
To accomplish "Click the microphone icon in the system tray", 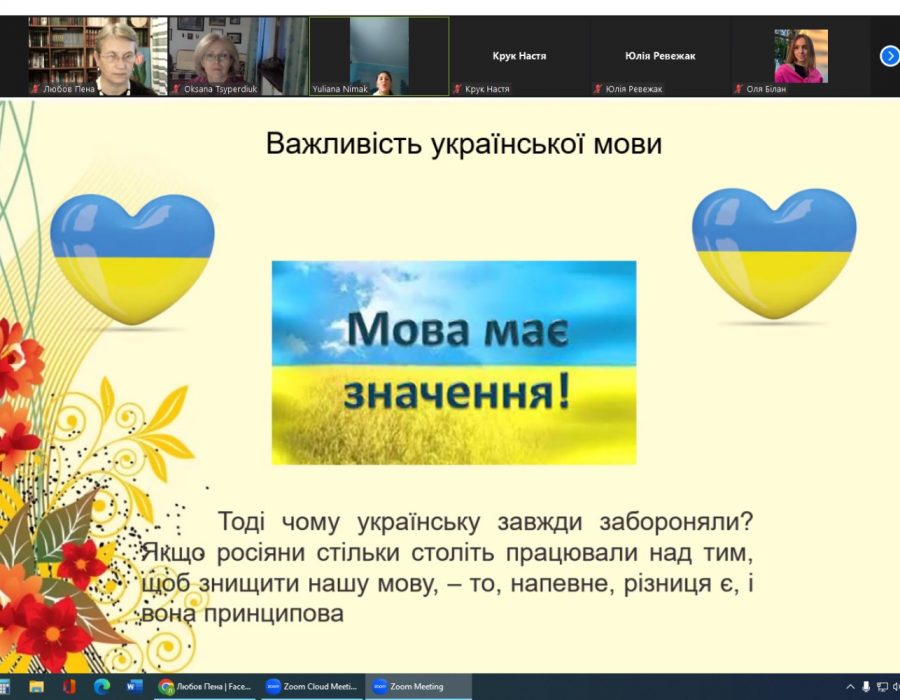I will click(866, 687).
